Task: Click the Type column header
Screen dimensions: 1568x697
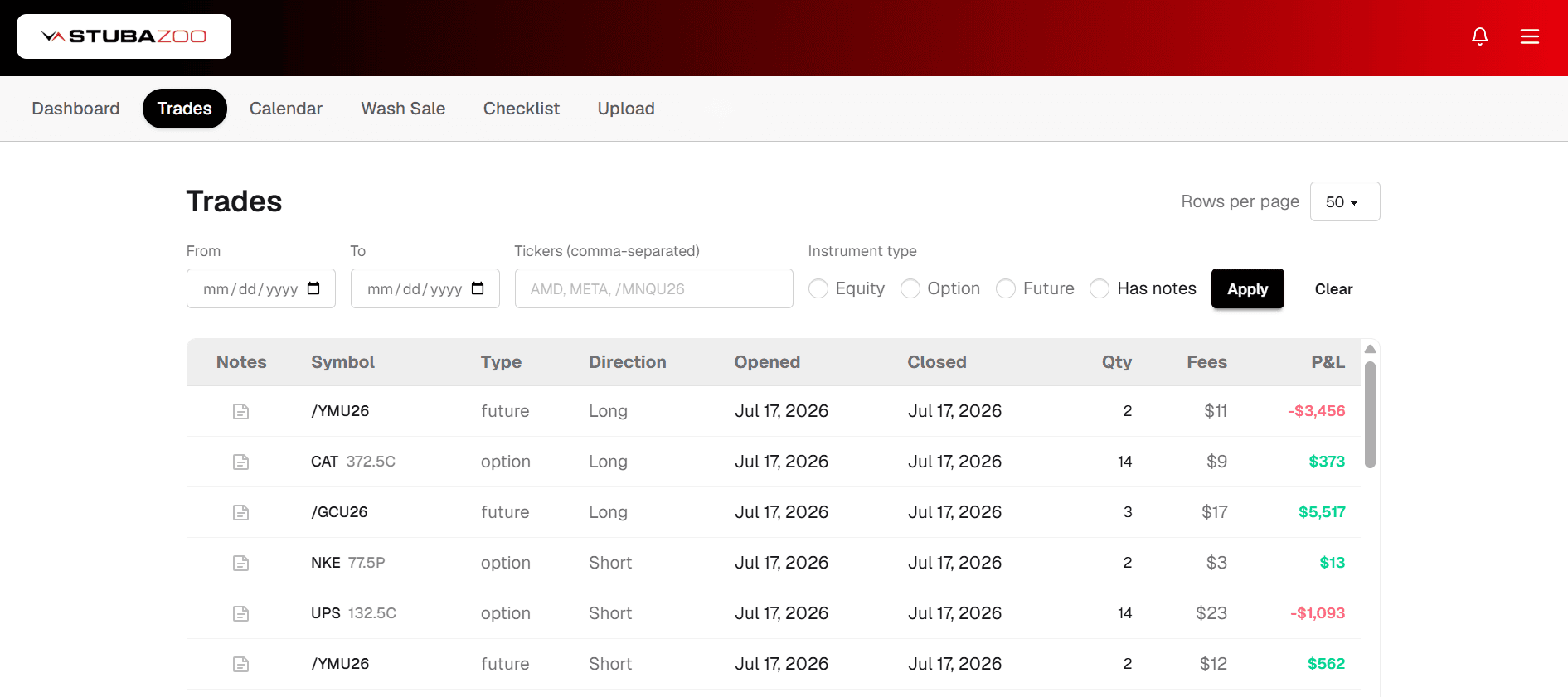Action: [501, 362]
